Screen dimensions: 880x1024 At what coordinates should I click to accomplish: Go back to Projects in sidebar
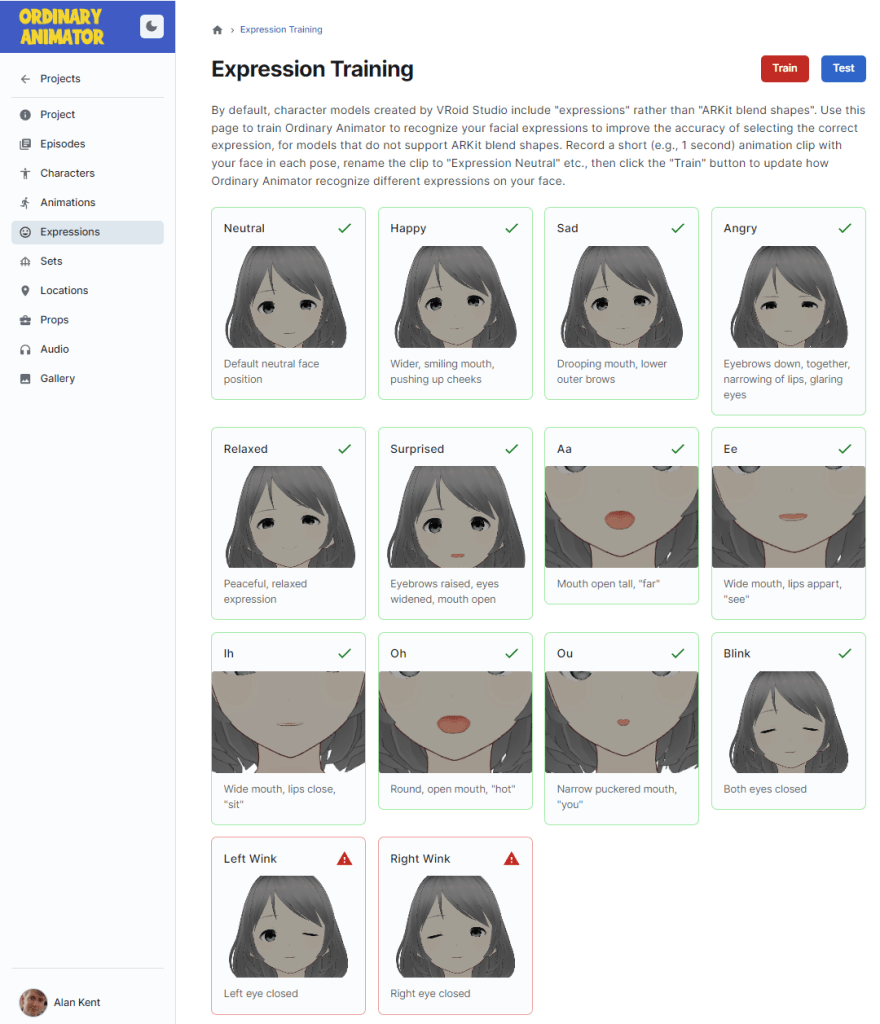[59, 79]
